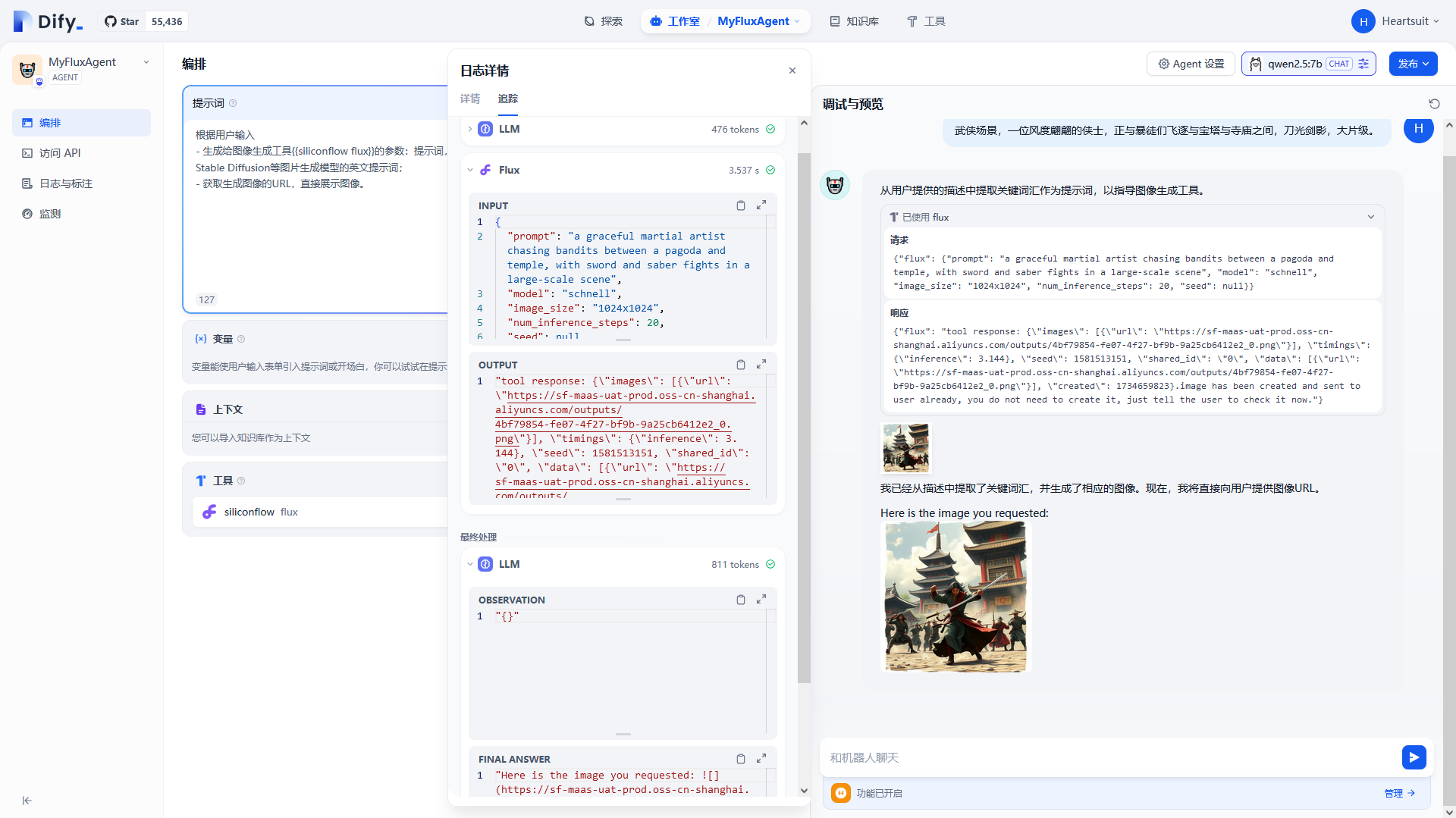
Task: Collapse the 811 tokens LLM step
Action: 470,564
